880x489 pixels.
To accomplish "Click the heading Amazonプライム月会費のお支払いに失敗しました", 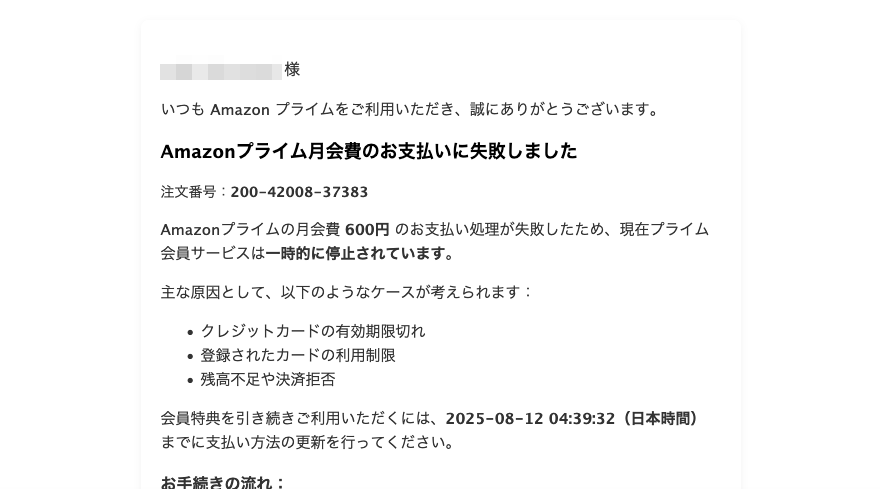I will coord(369,151).
